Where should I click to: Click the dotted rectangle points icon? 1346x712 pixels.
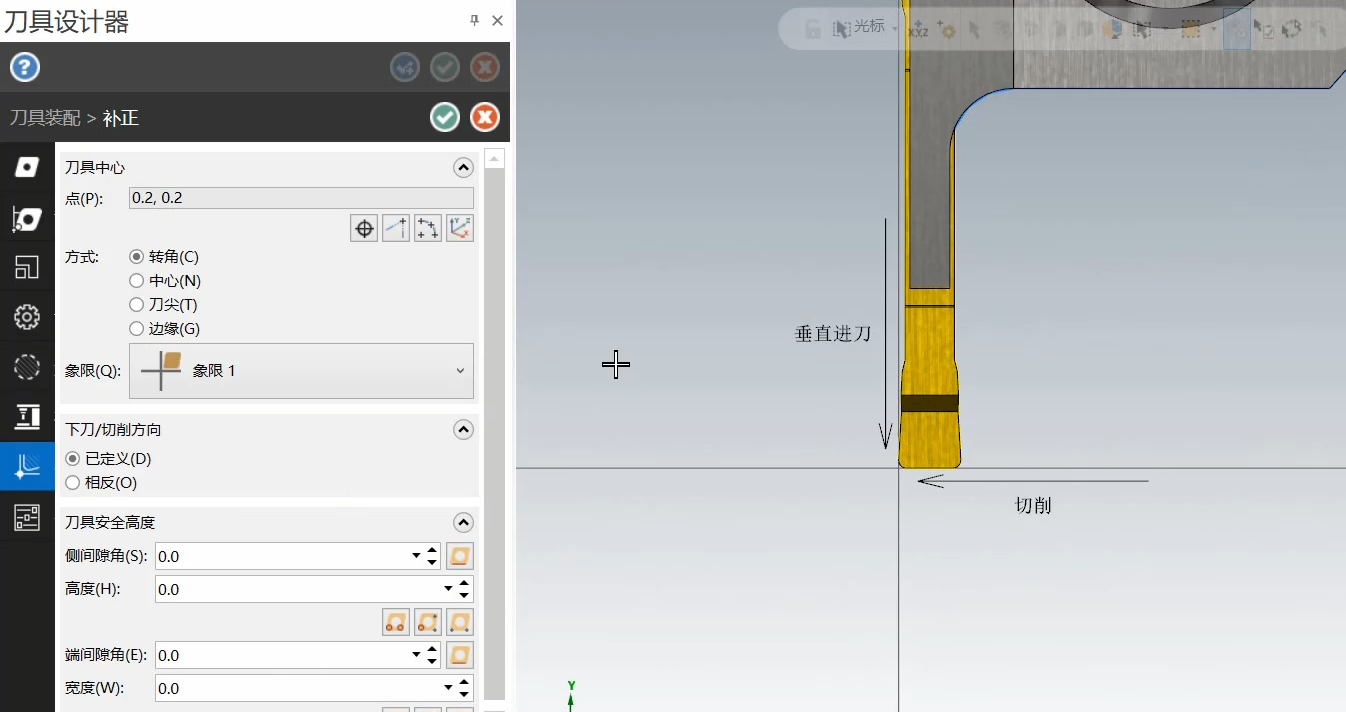coord(428,228)
